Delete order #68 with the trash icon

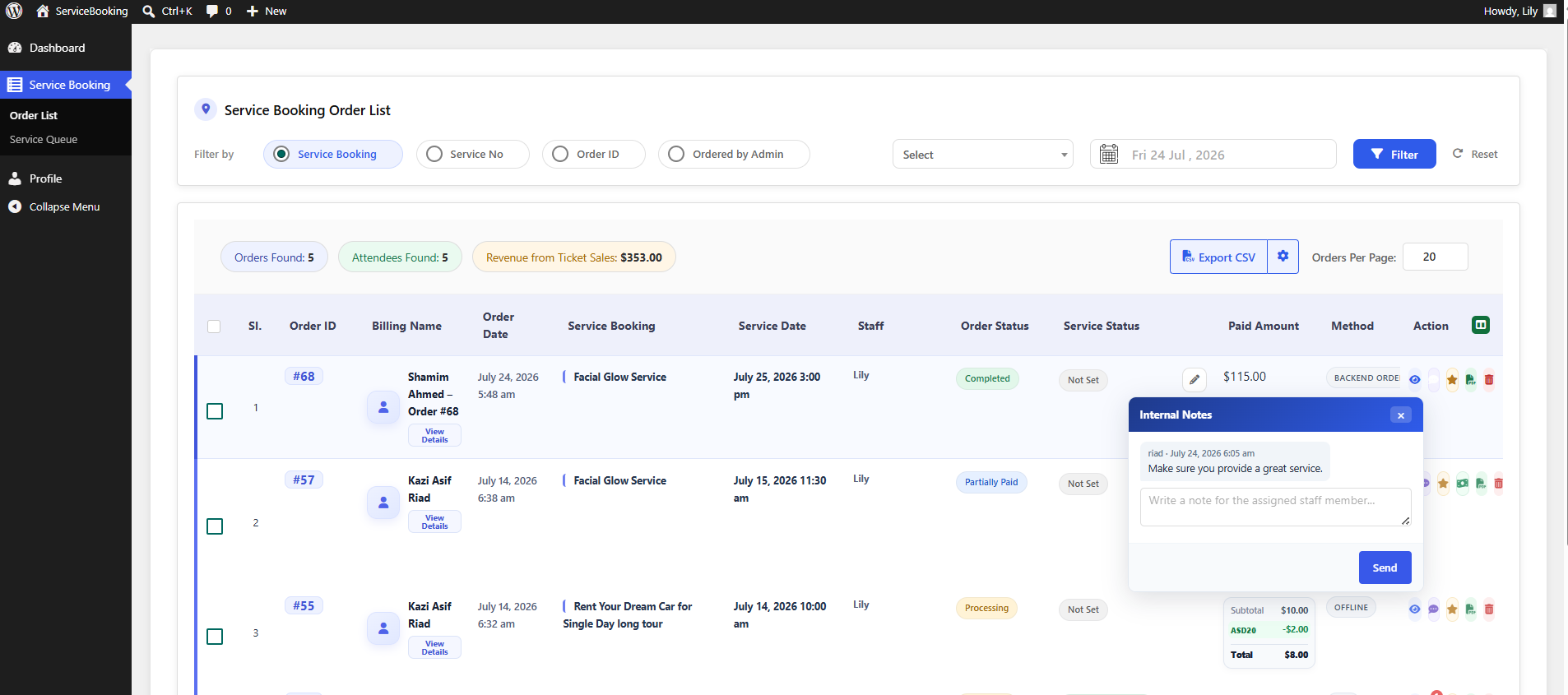[1489, 379]
